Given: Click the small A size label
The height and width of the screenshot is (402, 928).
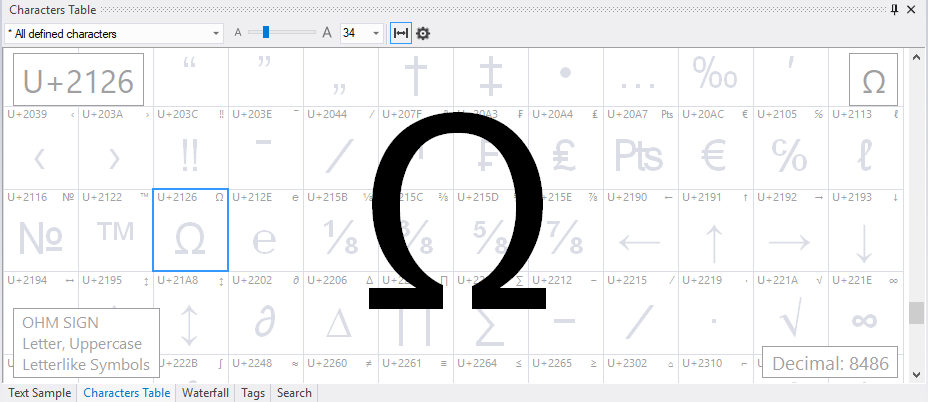Looking at the screenshot, I should tap(238, 33).
